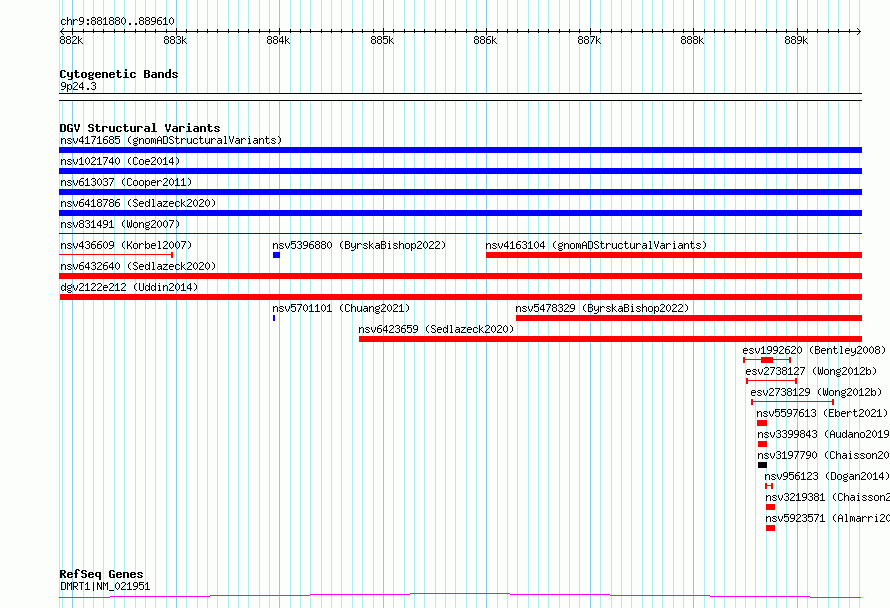Click the nsv4163104 gnomADStructuralVariants label
Viewport: 890px width, 608px height.
(597, 245)
